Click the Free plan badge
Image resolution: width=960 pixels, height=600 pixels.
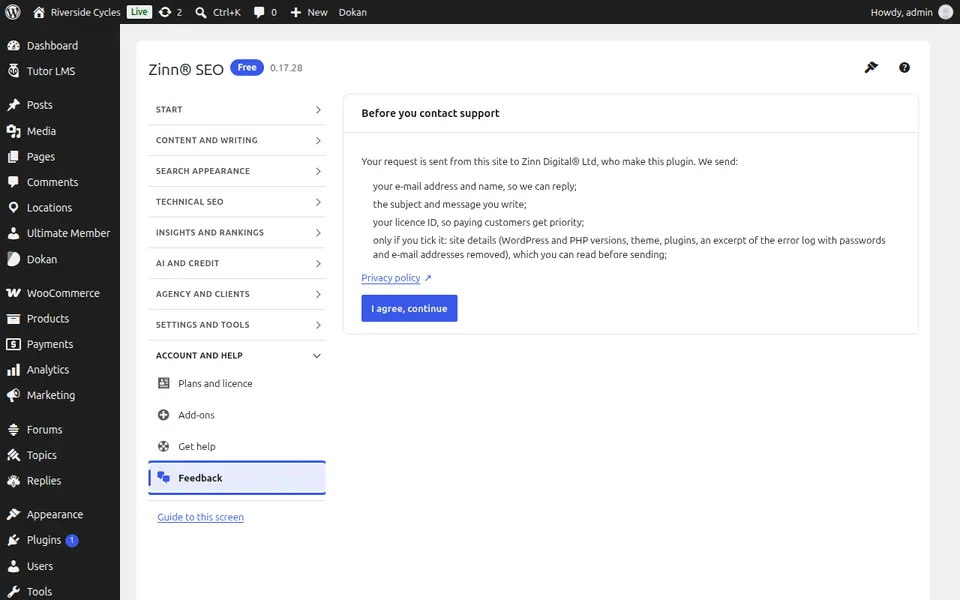coord(247,67)
